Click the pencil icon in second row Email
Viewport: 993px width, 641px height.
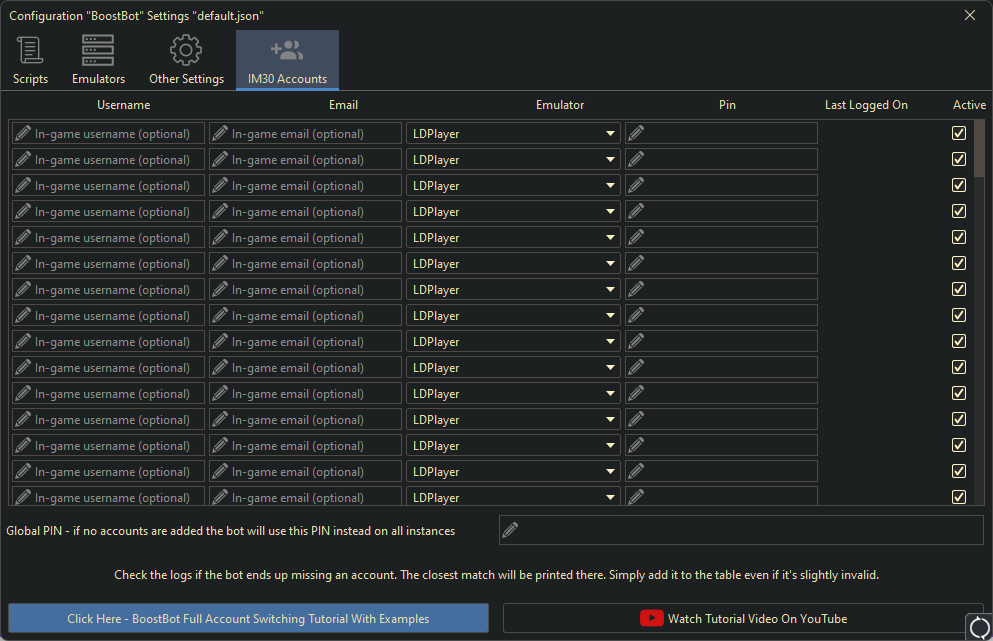pyautogui.click(x=220, y=159)
